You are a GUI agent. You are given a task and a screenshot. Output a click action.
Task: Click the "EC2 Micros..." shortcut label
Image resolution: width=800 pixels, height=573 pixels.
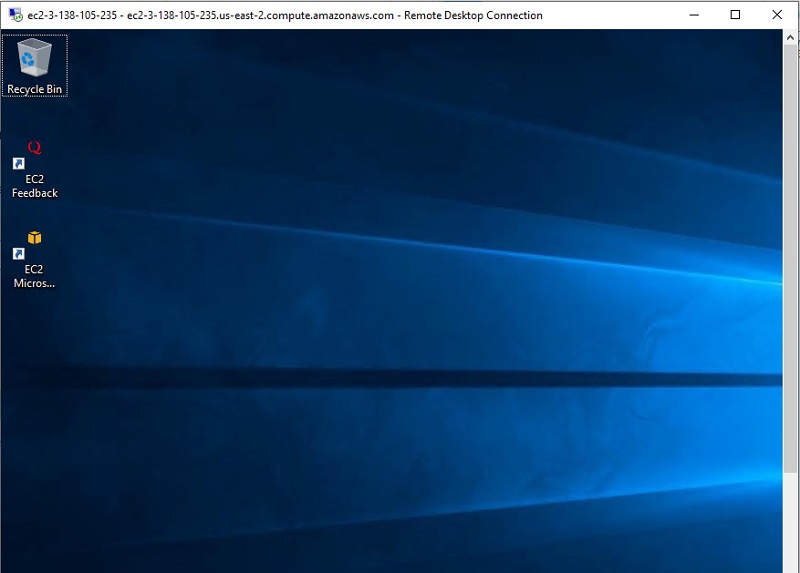35,276
